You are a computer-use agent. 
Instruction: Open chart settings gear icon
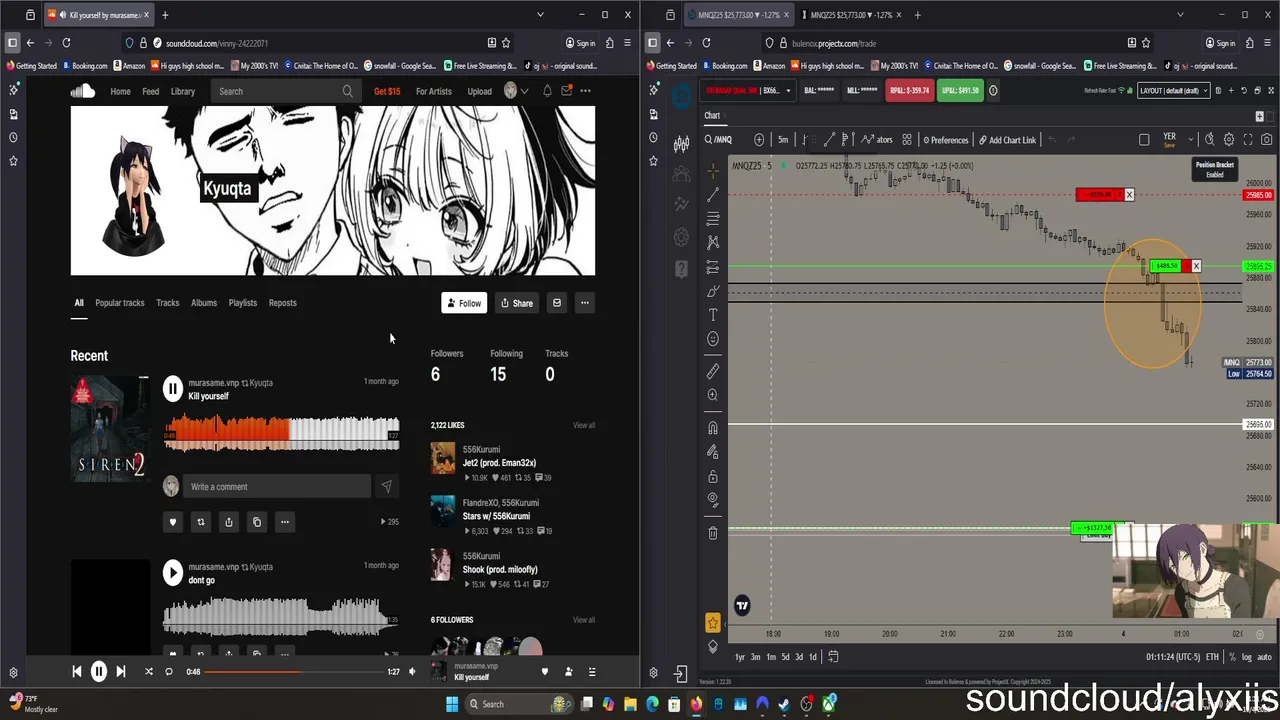(1229, 140)
